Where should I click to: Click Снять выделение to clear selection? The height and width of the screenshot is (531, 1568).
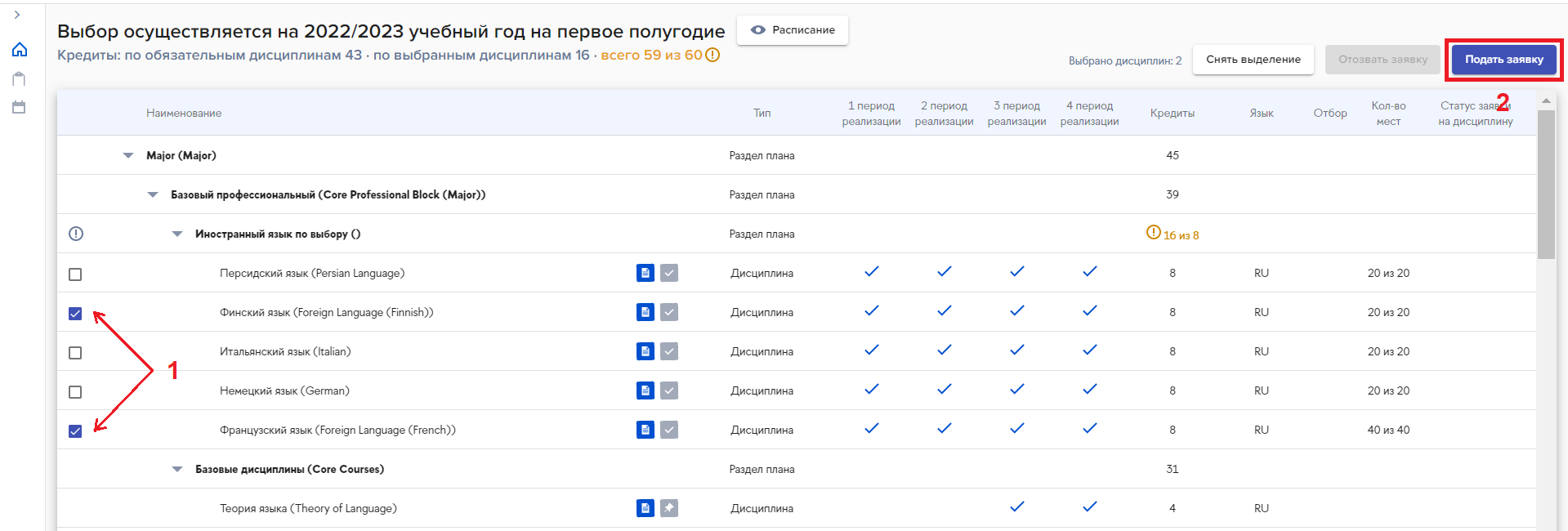click(1253, 60)
